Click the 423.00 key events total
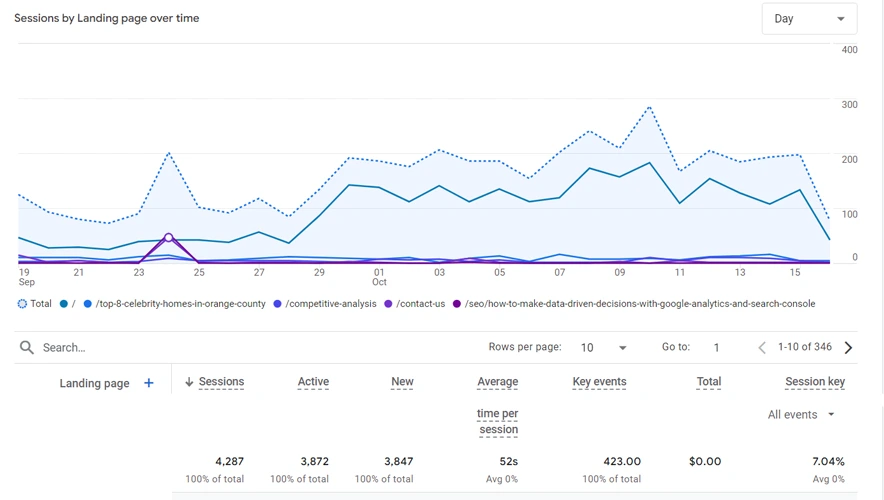This screenshot has height=500, width=884. point(622,461)
